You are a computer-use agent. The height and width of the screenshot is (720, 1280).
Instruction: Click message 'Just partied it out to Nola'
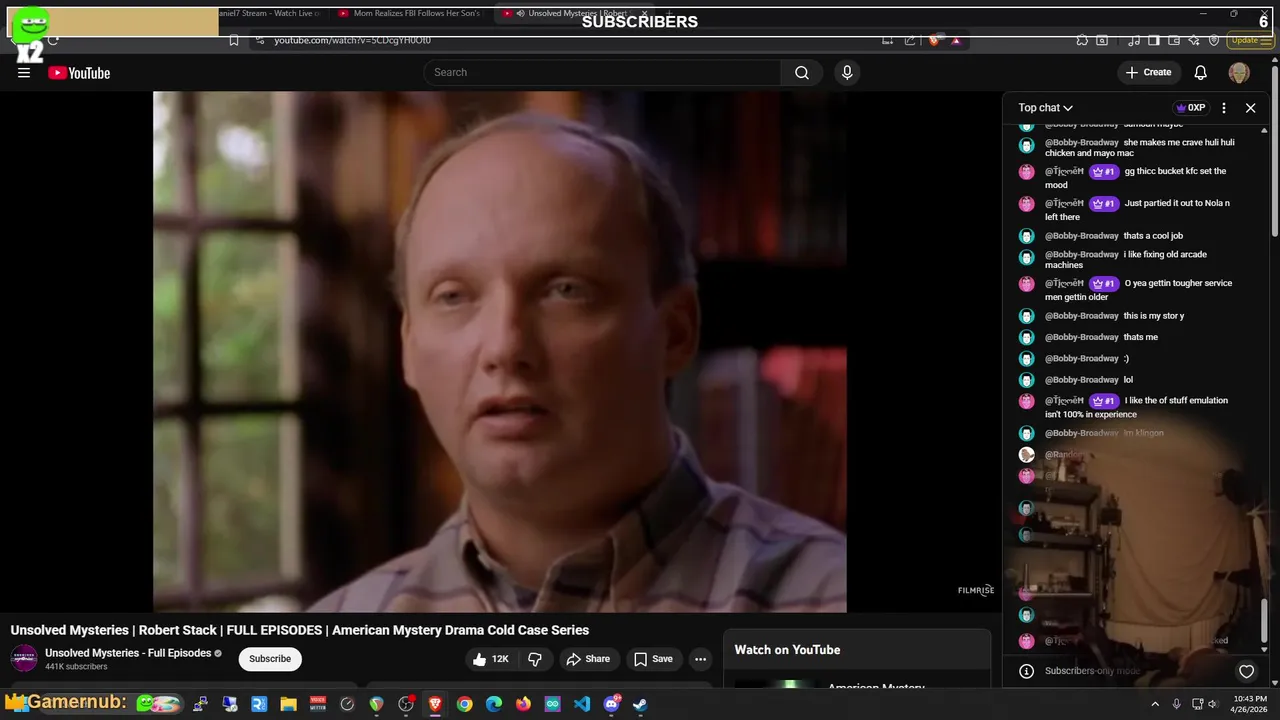(1137, 210)
